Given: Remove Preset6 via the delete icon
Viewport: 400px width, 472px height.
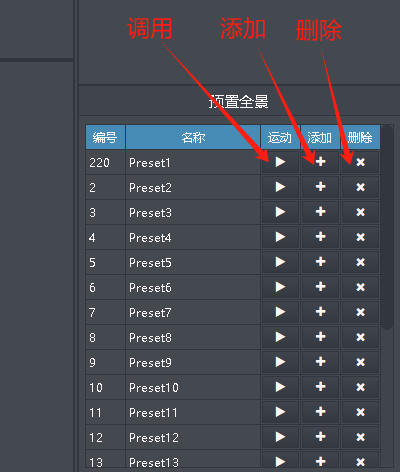Looking at the screenshot, I should point(360,287).
